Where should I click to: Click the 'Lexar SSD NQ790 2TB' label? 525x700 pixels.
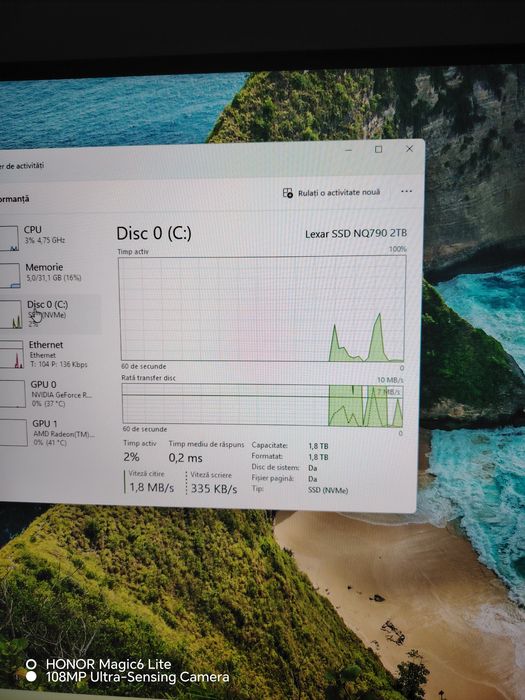tap(356, 233)
